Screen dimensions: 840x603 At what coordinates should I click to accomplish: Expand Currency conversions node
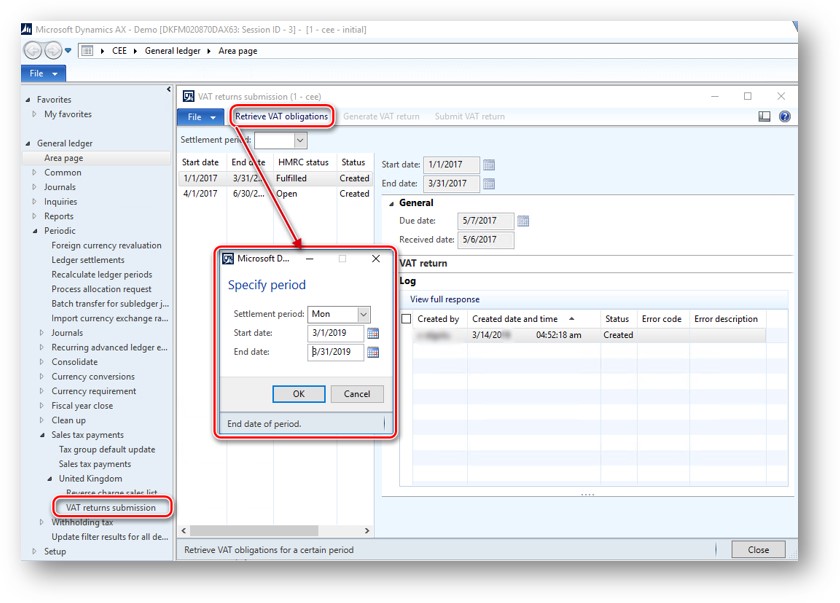point(42,376)
